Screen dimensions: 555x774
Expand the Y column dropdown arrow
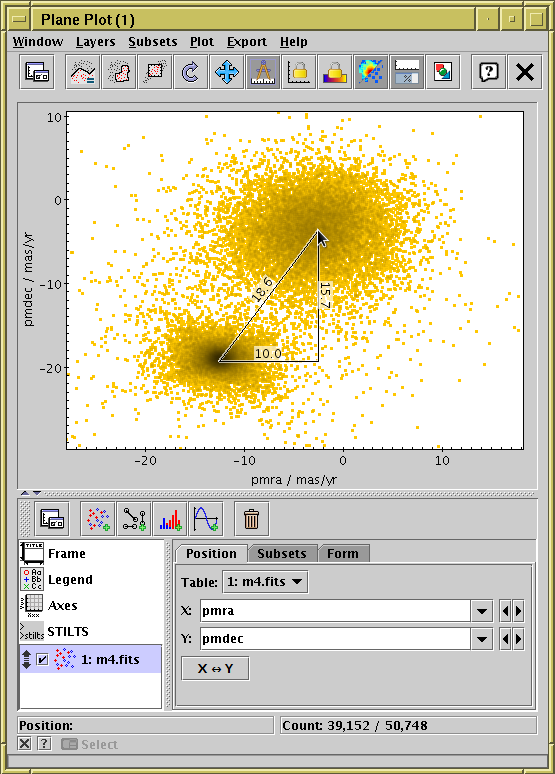click(482, 639)
